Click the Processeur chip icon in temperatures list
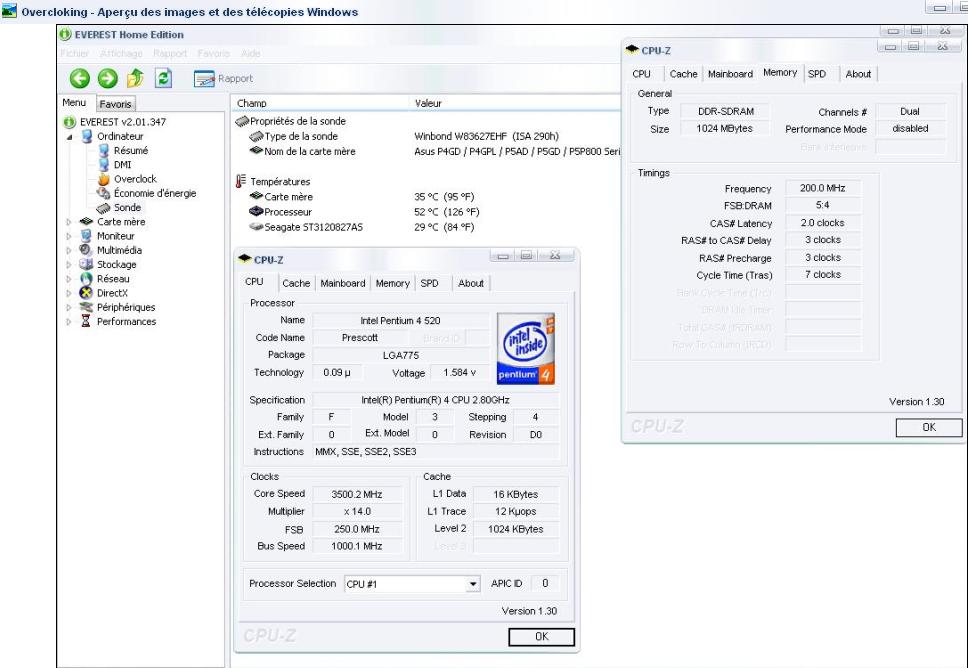This screenshot has height=668, width=969. pyautogui.click(x=256, y=212)
